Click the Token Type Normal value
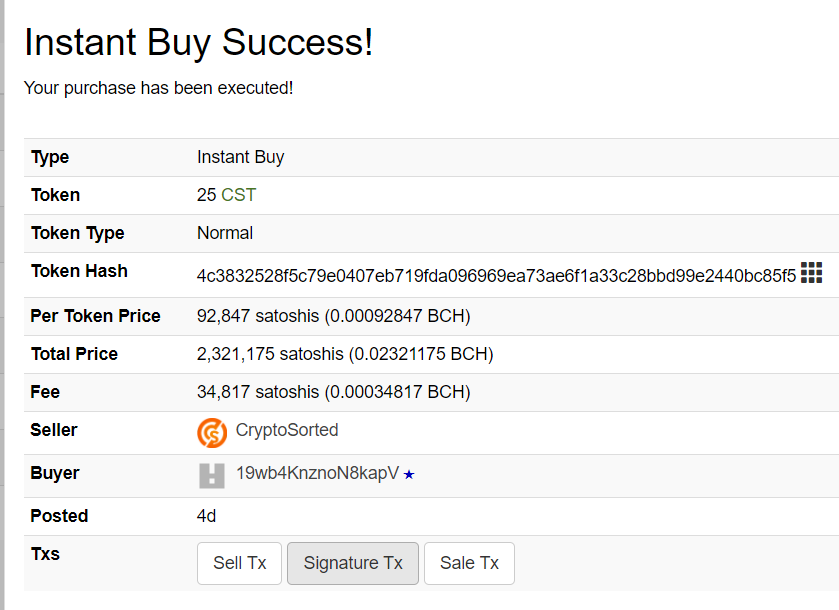 225,233
